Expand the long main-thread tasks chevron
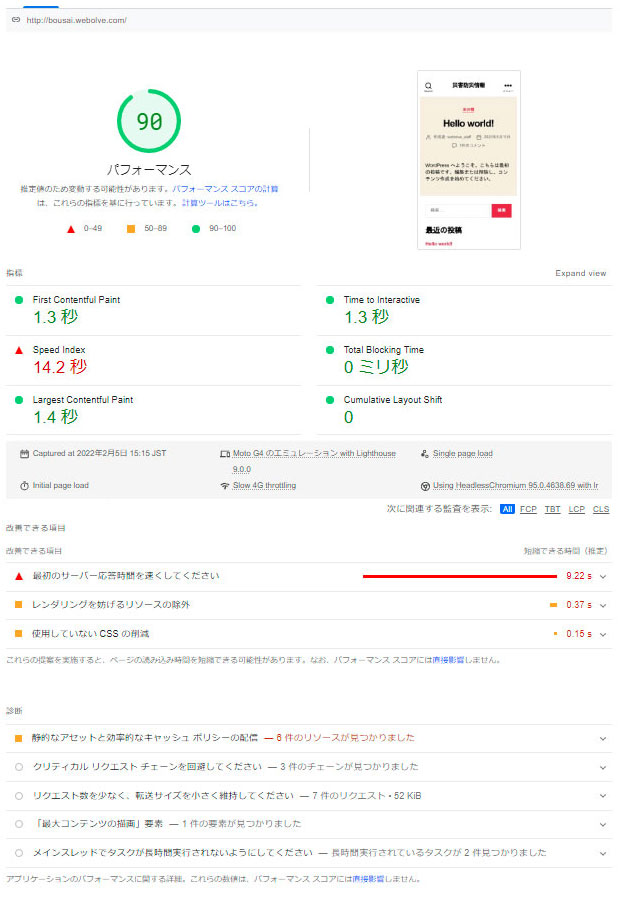The width and height of the screenshot is (620, 912). coord(603,853)
